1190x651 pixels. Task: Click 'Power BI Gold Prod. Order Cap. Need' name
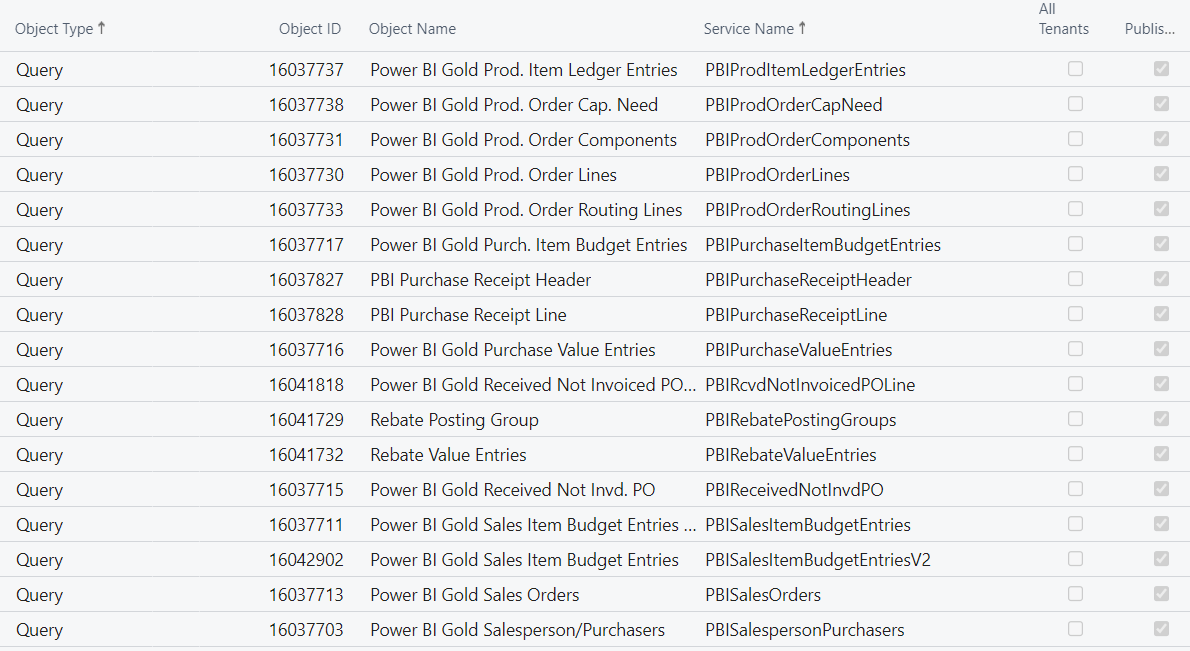pyautogui.click(x=514, y=105)
